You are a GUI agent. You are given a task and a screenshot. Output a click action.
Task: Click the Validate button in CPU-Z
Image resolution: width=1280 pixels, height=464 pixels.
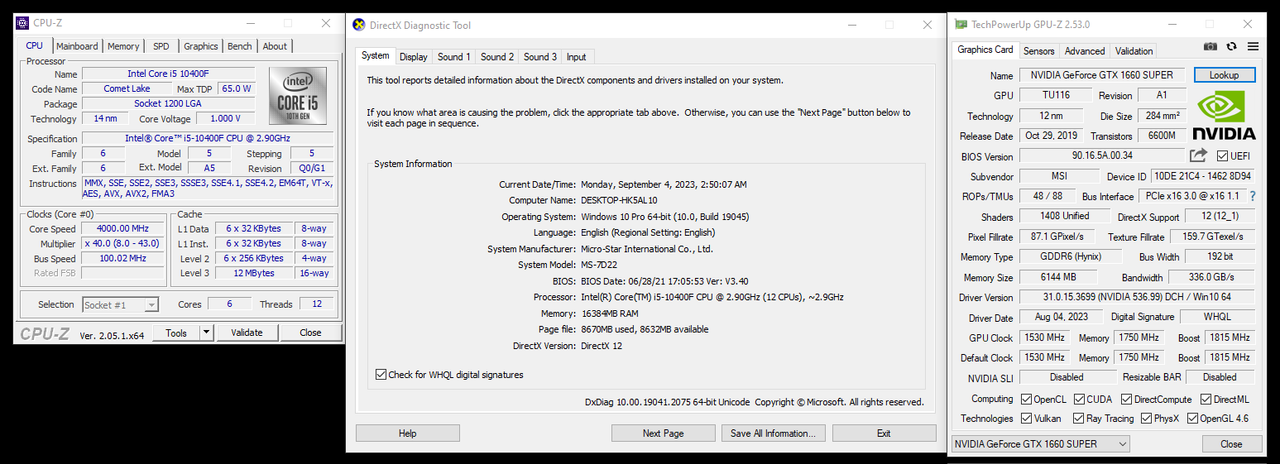pyautogui.click(x=246, y=332)
